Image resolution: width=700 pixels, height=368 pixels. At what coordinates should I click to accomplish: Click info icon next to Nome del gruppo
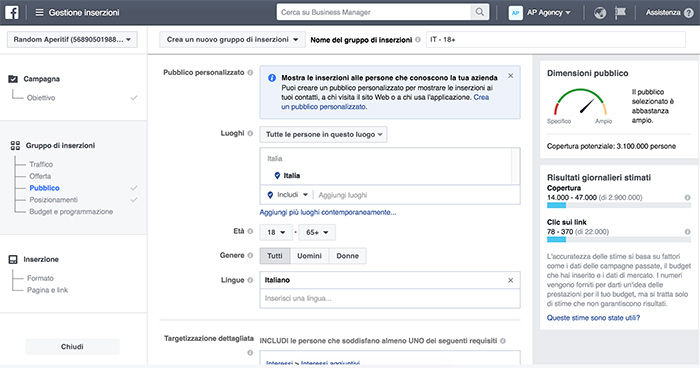click(418, 39)
